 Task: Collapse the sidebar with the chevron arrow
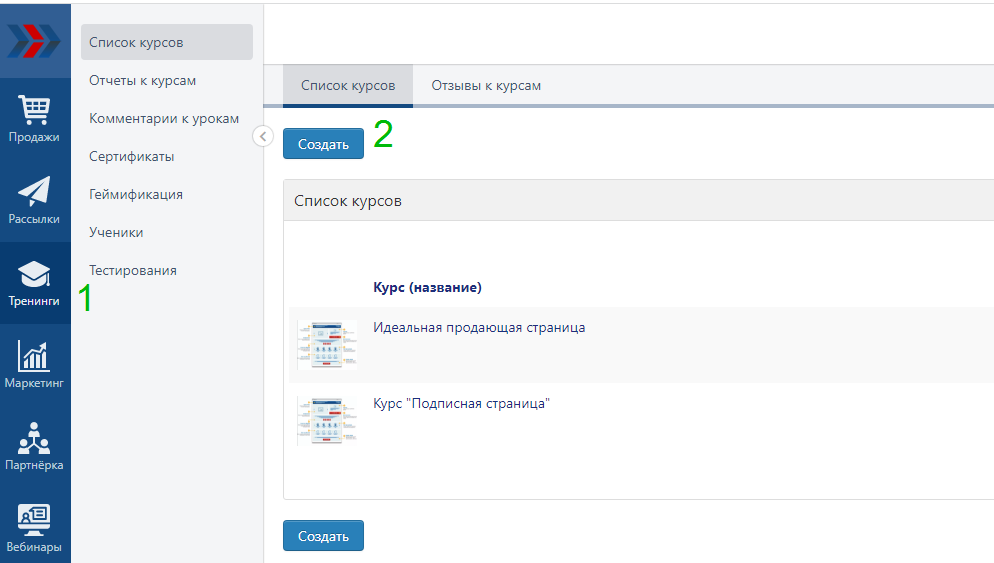[x=263, y=136]
